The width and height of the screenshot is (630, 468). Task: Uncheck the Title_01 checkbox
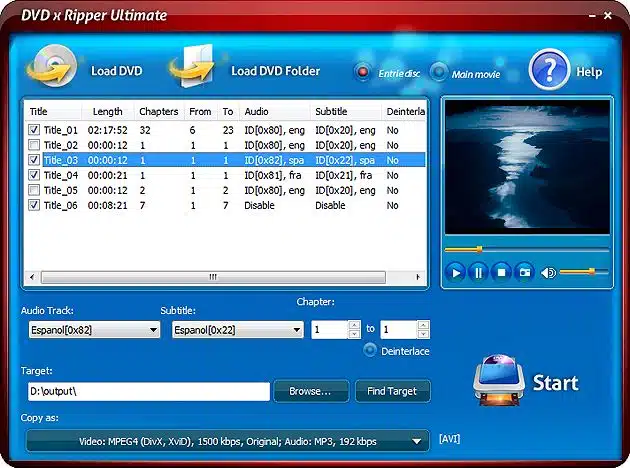[34, 130]
